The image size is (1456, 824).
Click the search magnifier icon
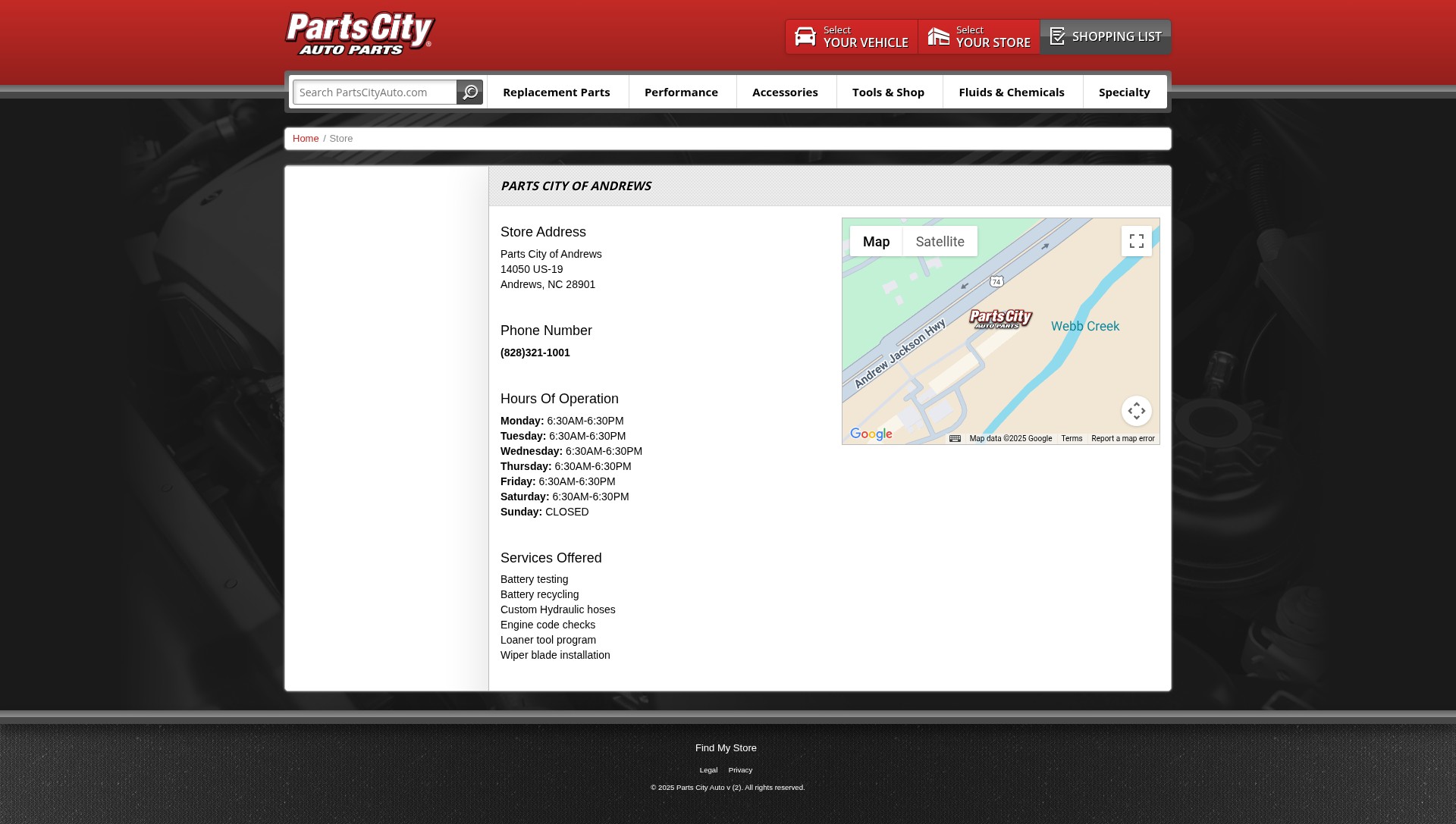[470, 92]
